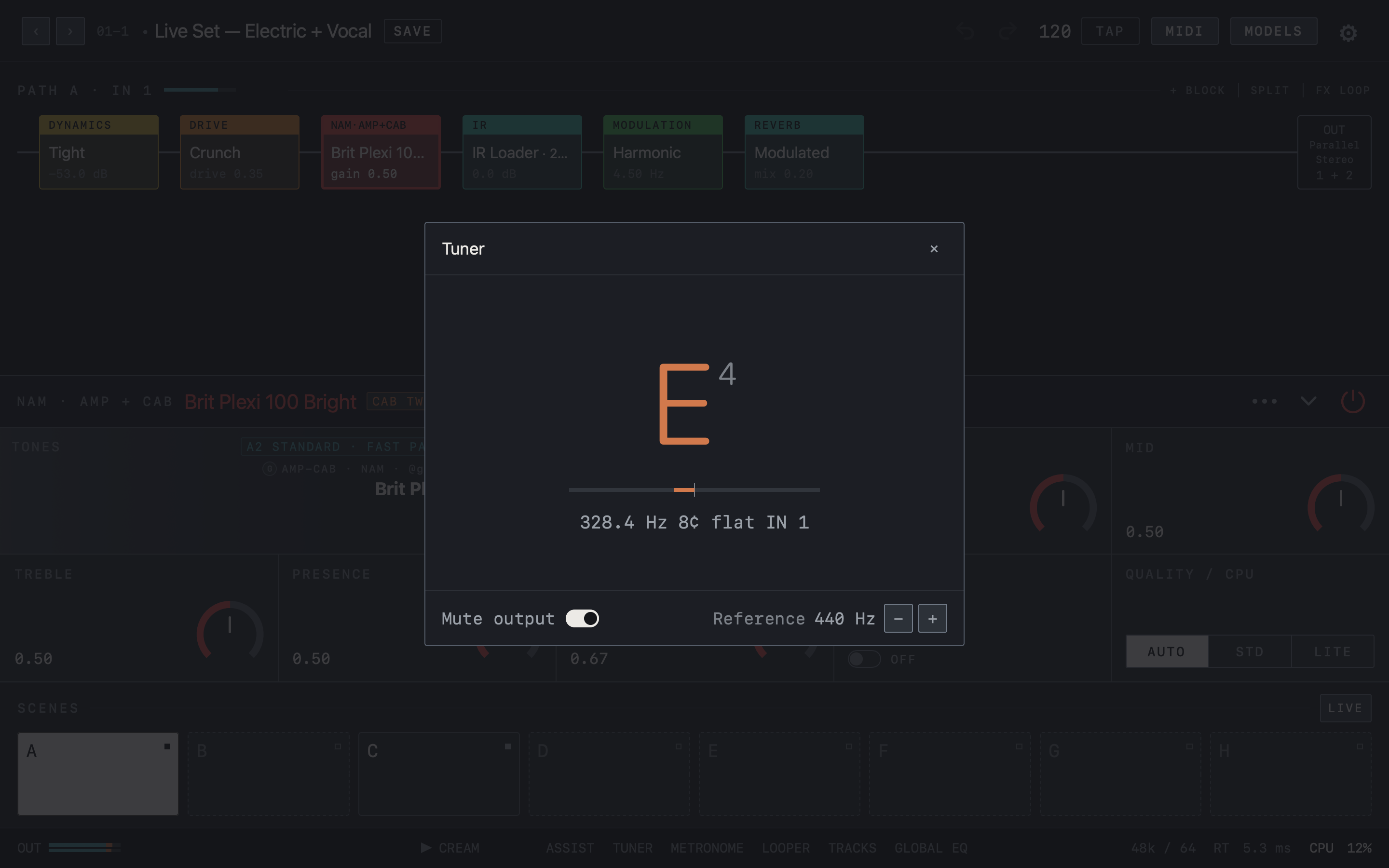Select the Reverb Modulated block
Screen dimensions: 1389x868
point(804,152)
